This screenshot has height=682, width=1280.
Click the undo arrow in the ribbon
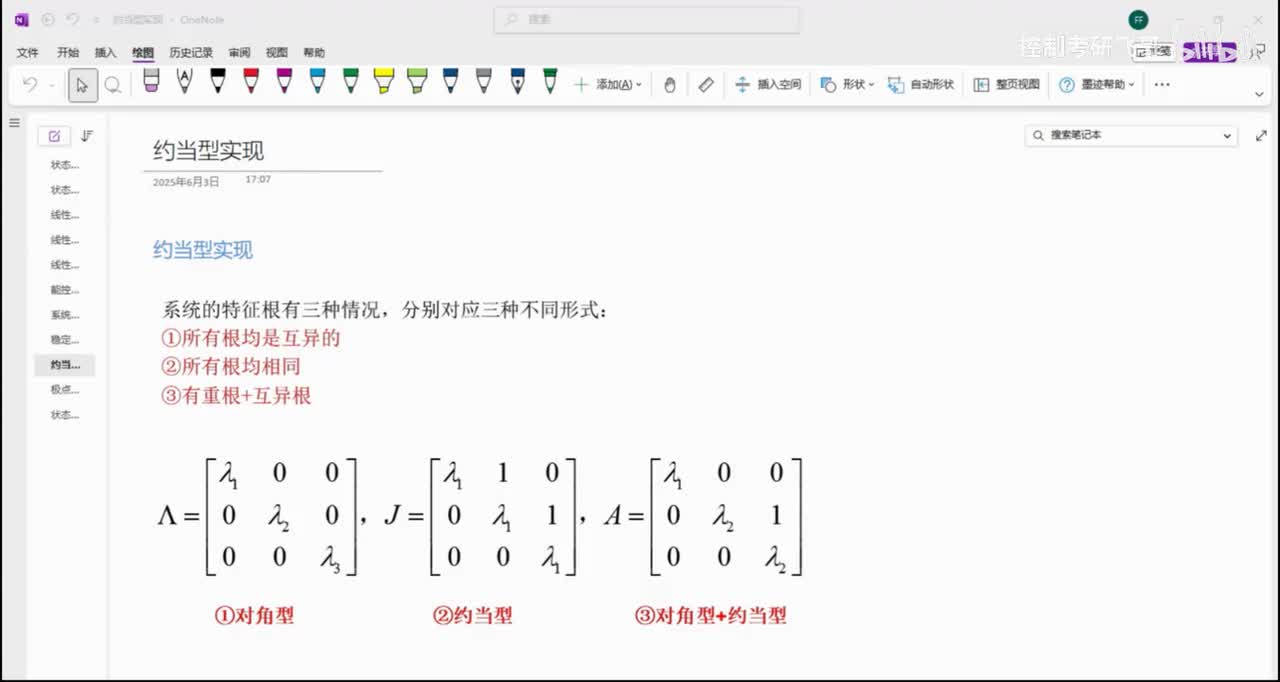coord(30,85)
